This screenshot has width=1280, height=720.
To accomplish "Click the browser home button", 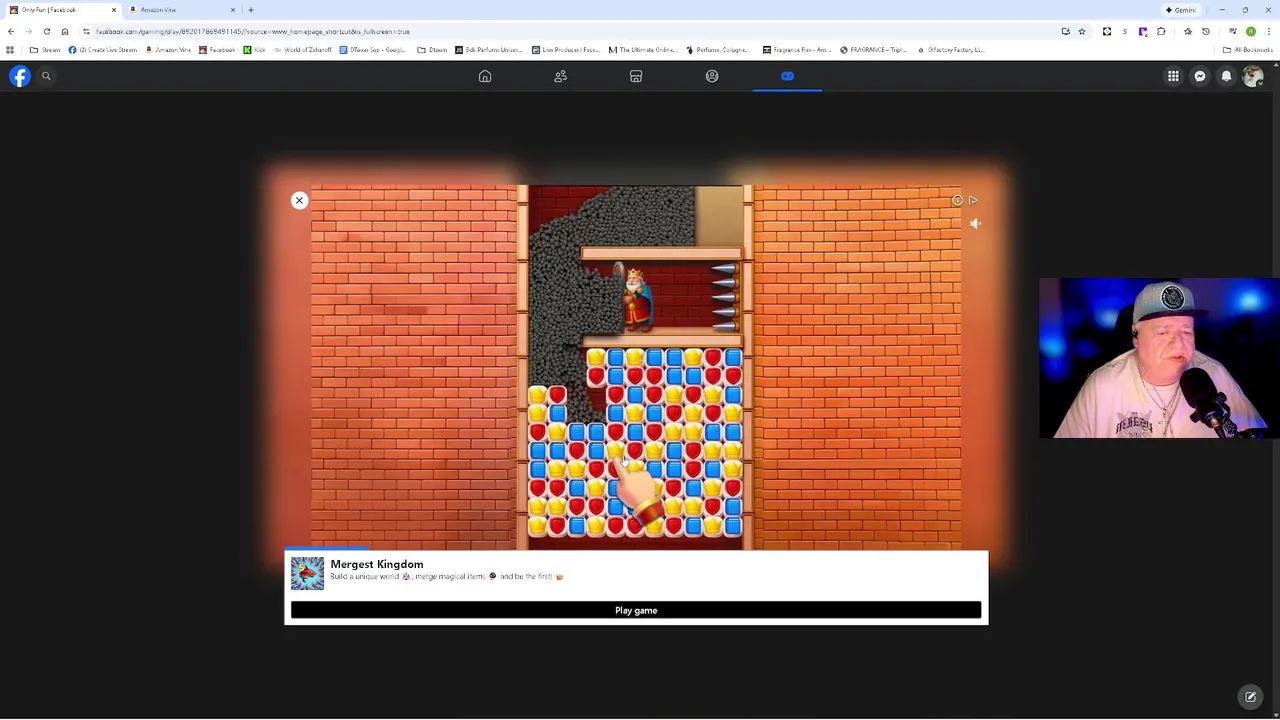I will pos(65,32).
